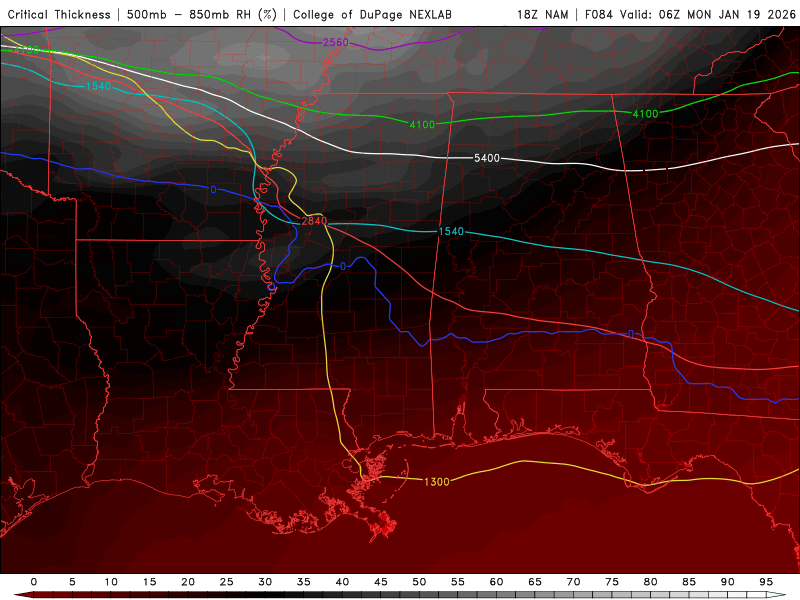Select the "500mb – 850mb RH (%)" header label

[x=202, y=15]
